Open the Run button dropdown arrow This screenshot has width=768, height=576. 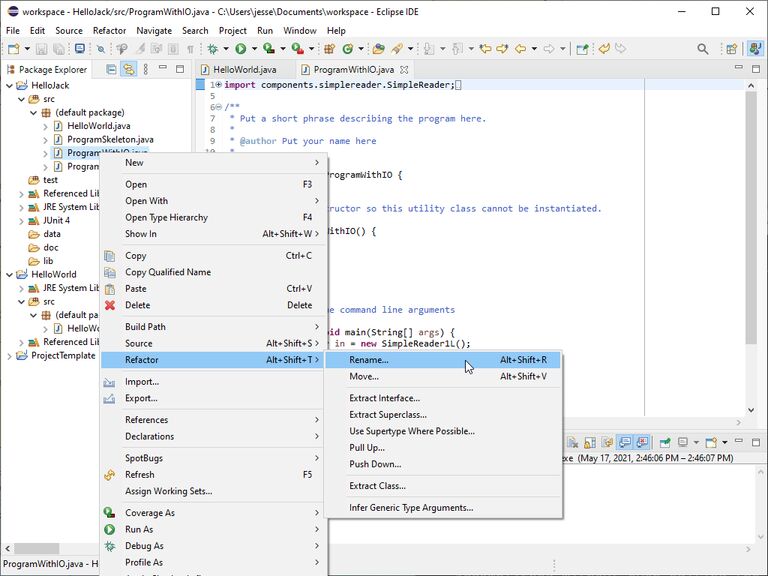(253, 48)
